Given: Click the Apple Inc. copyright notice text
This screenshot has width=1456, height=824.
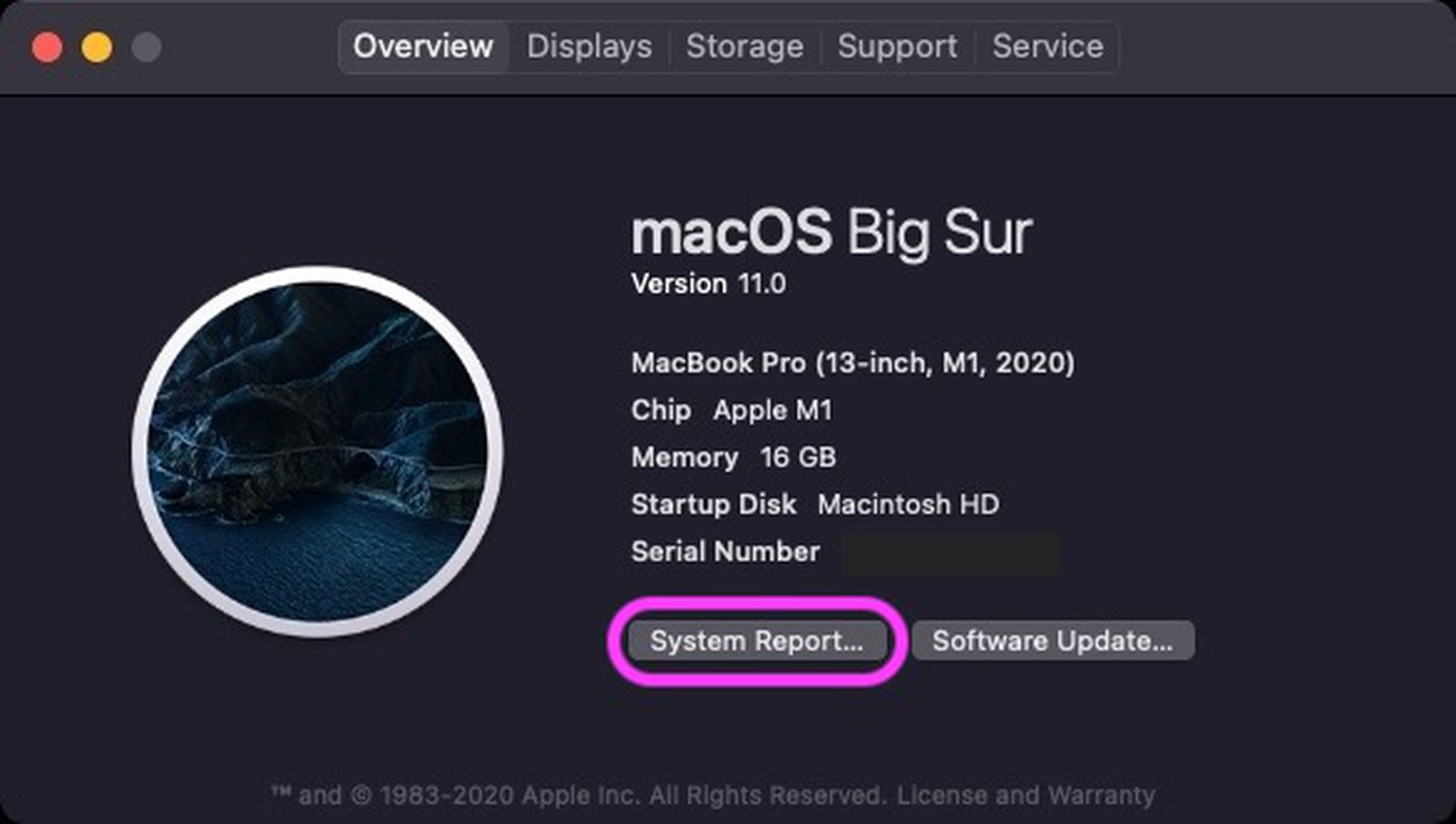Looking at the screenshot, I should coord(582,796).
